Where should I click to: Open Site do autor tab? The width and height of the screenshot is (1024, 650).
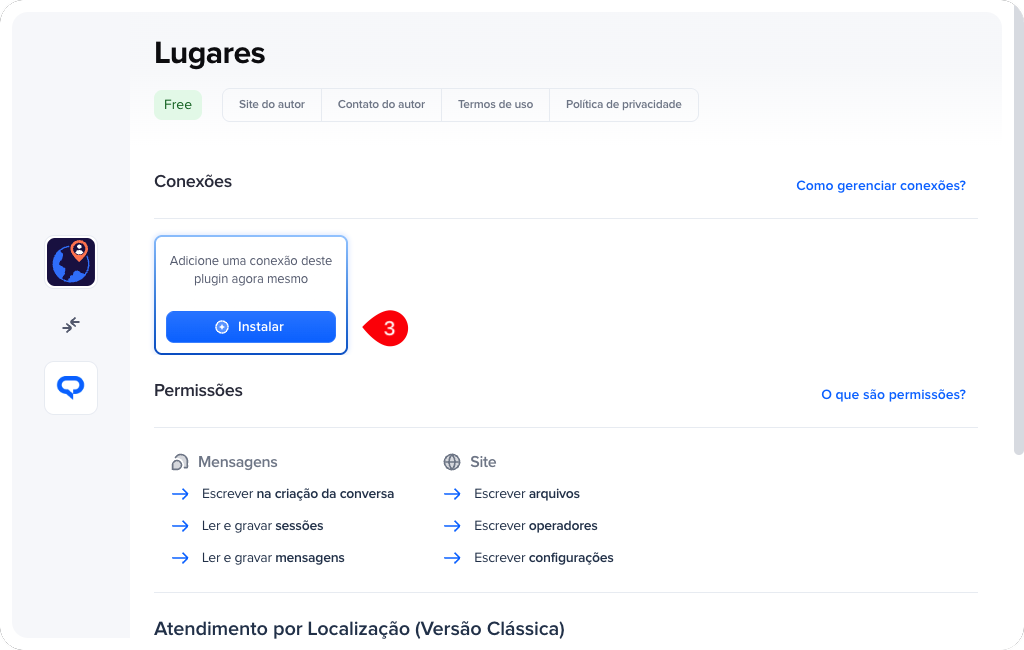[x=272, y=105]
